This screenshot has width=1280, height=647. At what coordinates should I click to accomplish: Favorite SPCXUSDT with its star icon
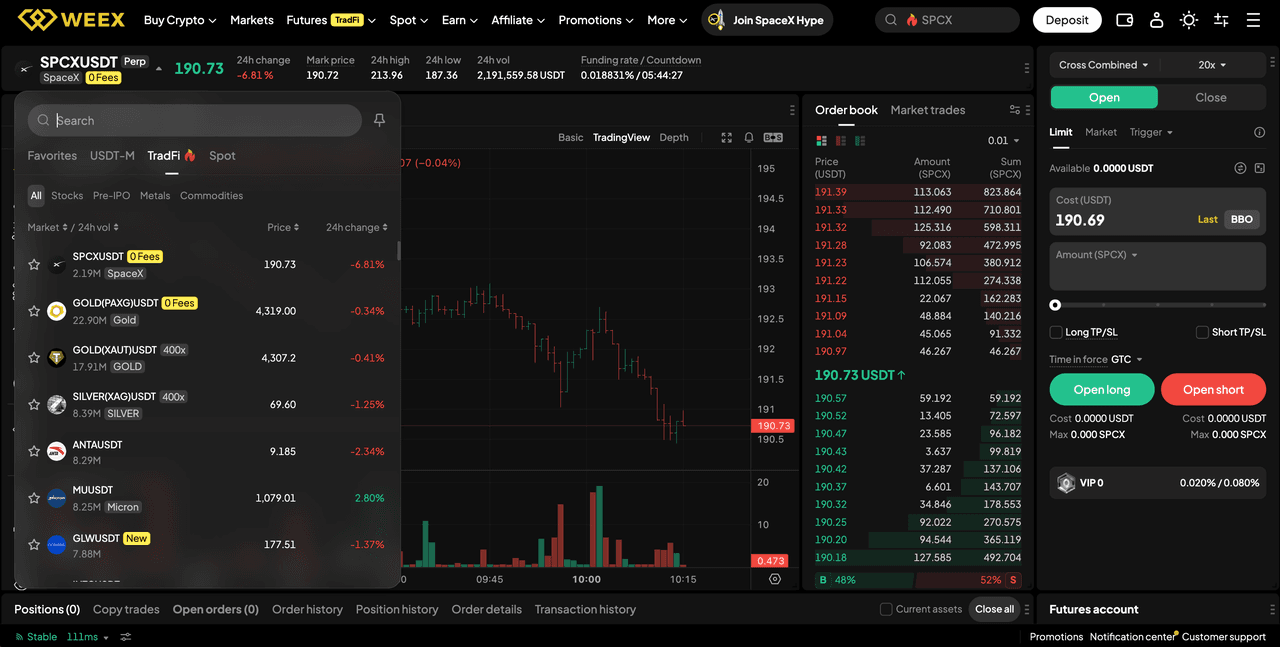coord(34,265)
